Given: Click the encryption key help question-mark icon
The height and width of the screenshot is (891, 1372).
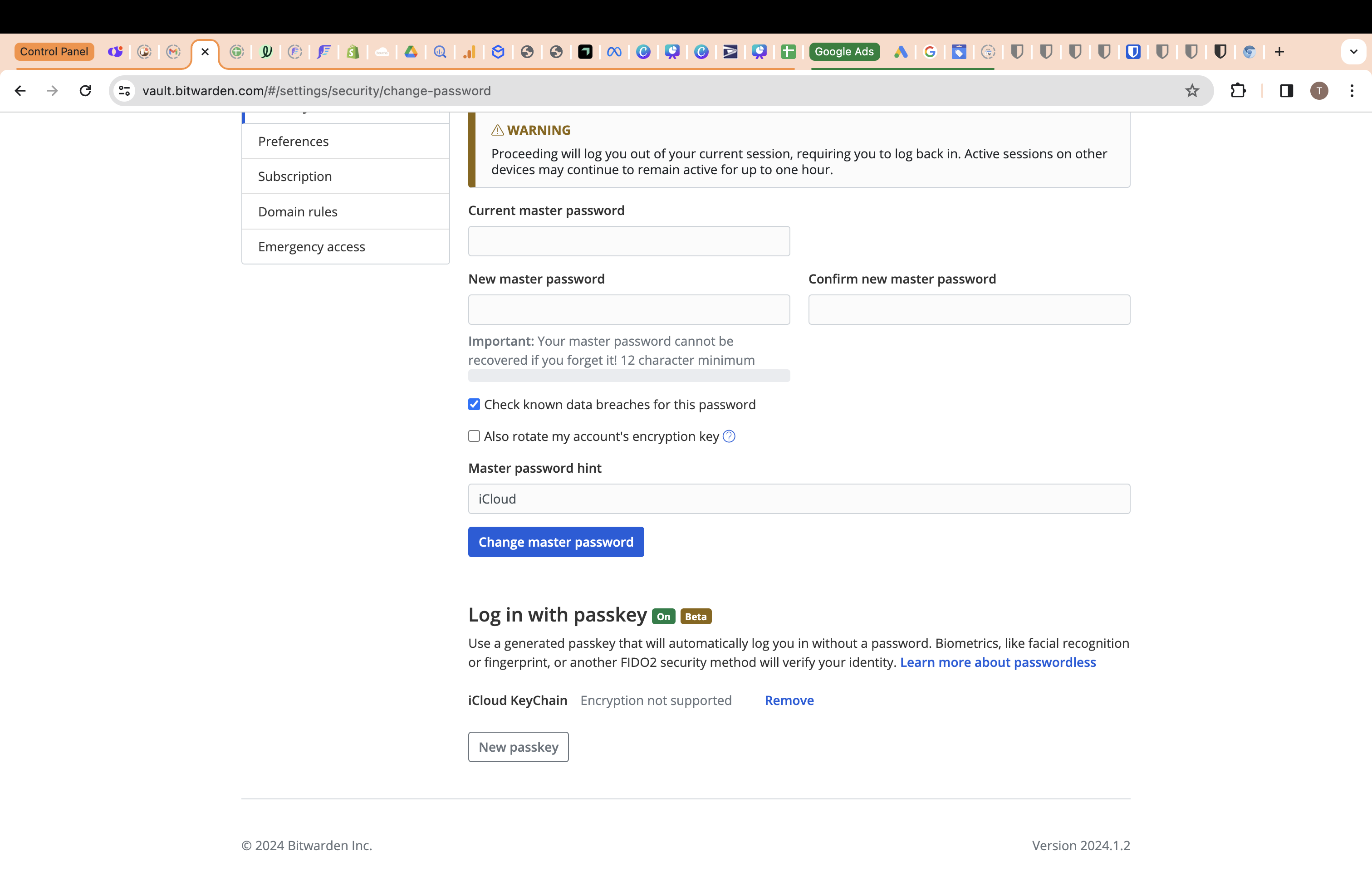Looking at the screenshot, I should [x=729, y=436].
